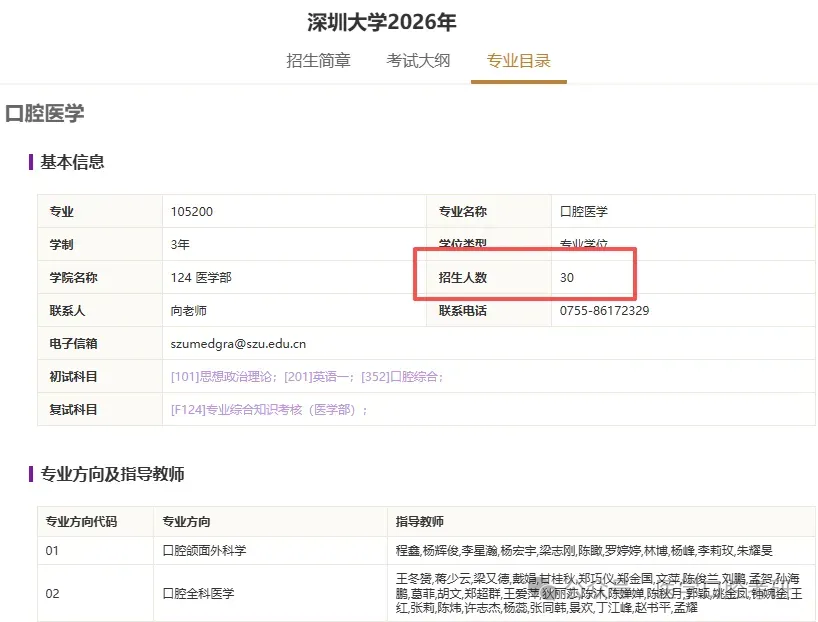Open the [101]思想政治理论 subject link
The height and width of the screenshot is (622, 818).
221,377
